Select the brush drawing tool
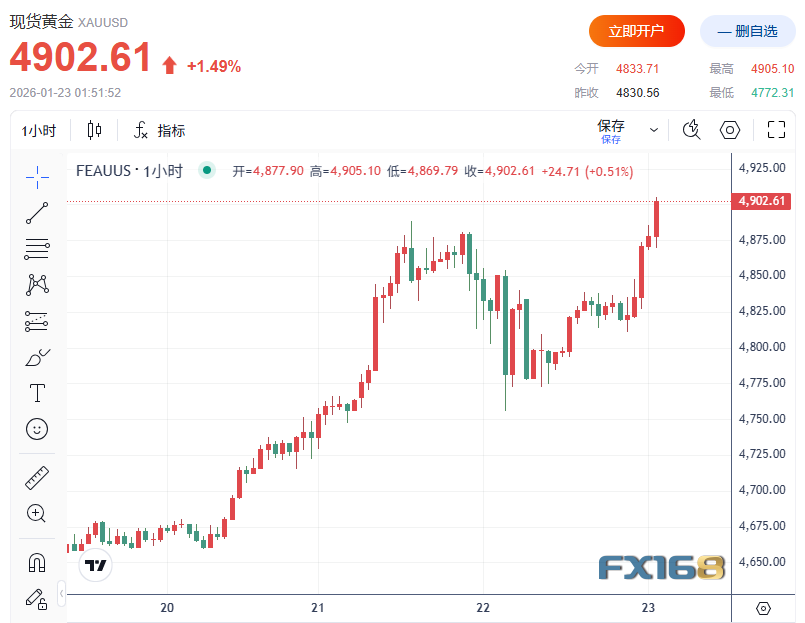This screenshot has height=623, width=805. pyautogui.click(x=36, y=356)
